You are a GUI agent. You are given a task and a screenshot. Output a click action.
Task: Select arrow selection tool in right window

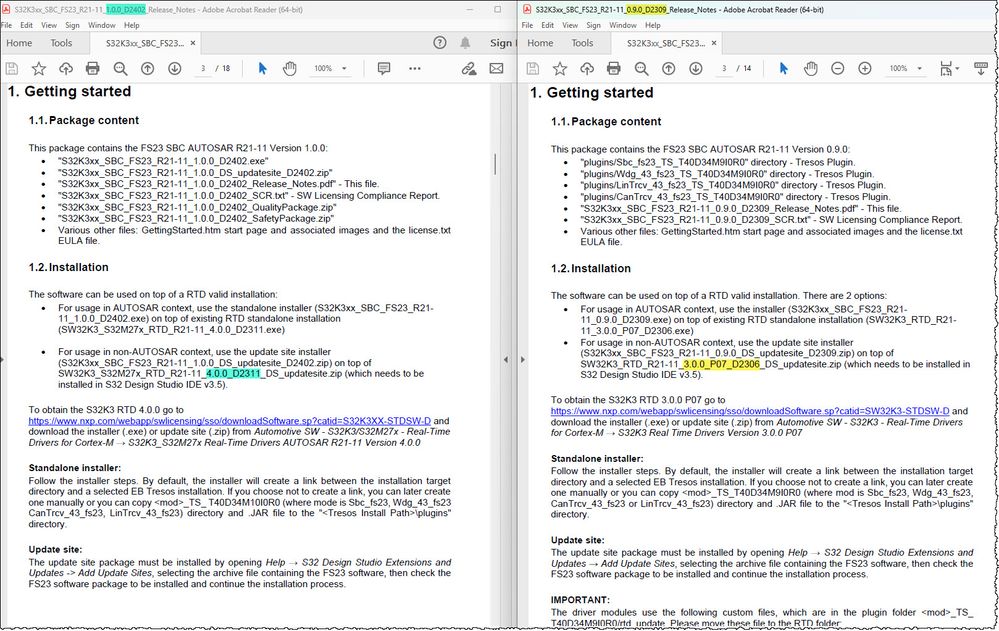784,68
